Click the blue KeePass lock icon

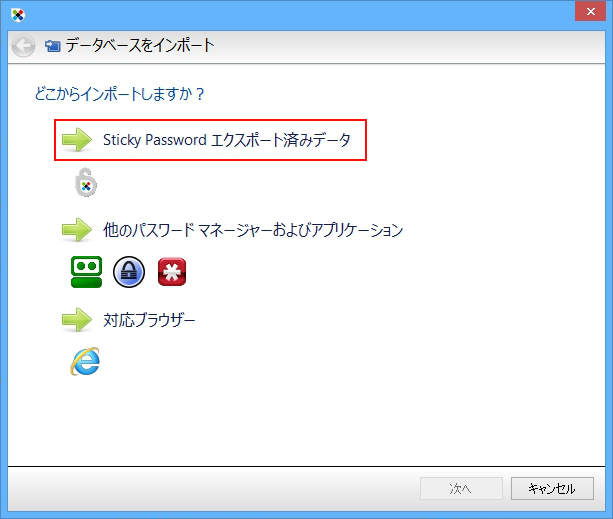pyautogui.click(x=129, y=272)
